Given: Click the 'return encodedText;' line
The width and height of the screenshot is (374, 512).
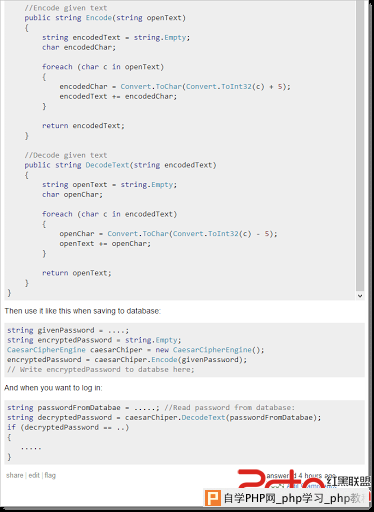Looking at the screenshot, I should [x=83, y=126].
